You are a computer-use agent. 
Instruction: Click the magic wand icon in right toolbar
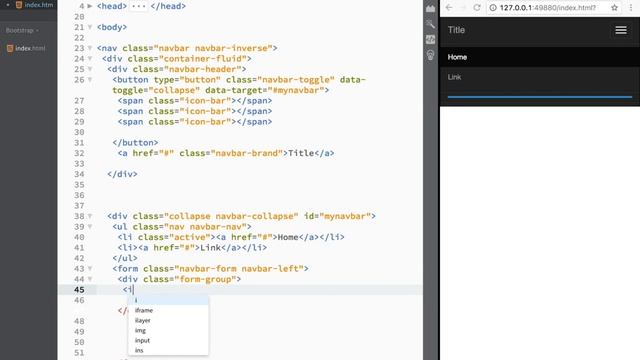pyautogui.click(x=430, y=24)
